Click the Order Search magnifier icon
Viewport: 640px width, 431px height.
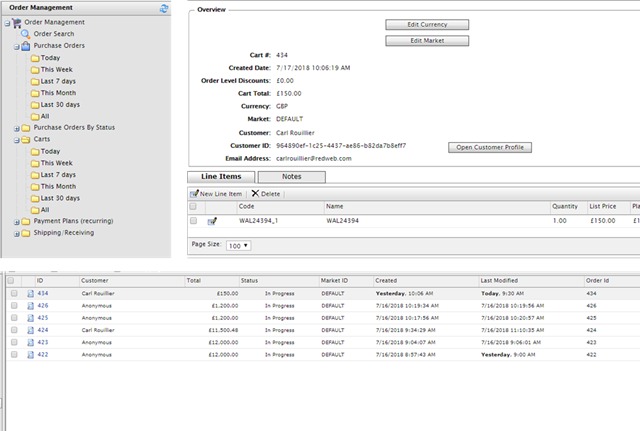click(x=26, y=34)
